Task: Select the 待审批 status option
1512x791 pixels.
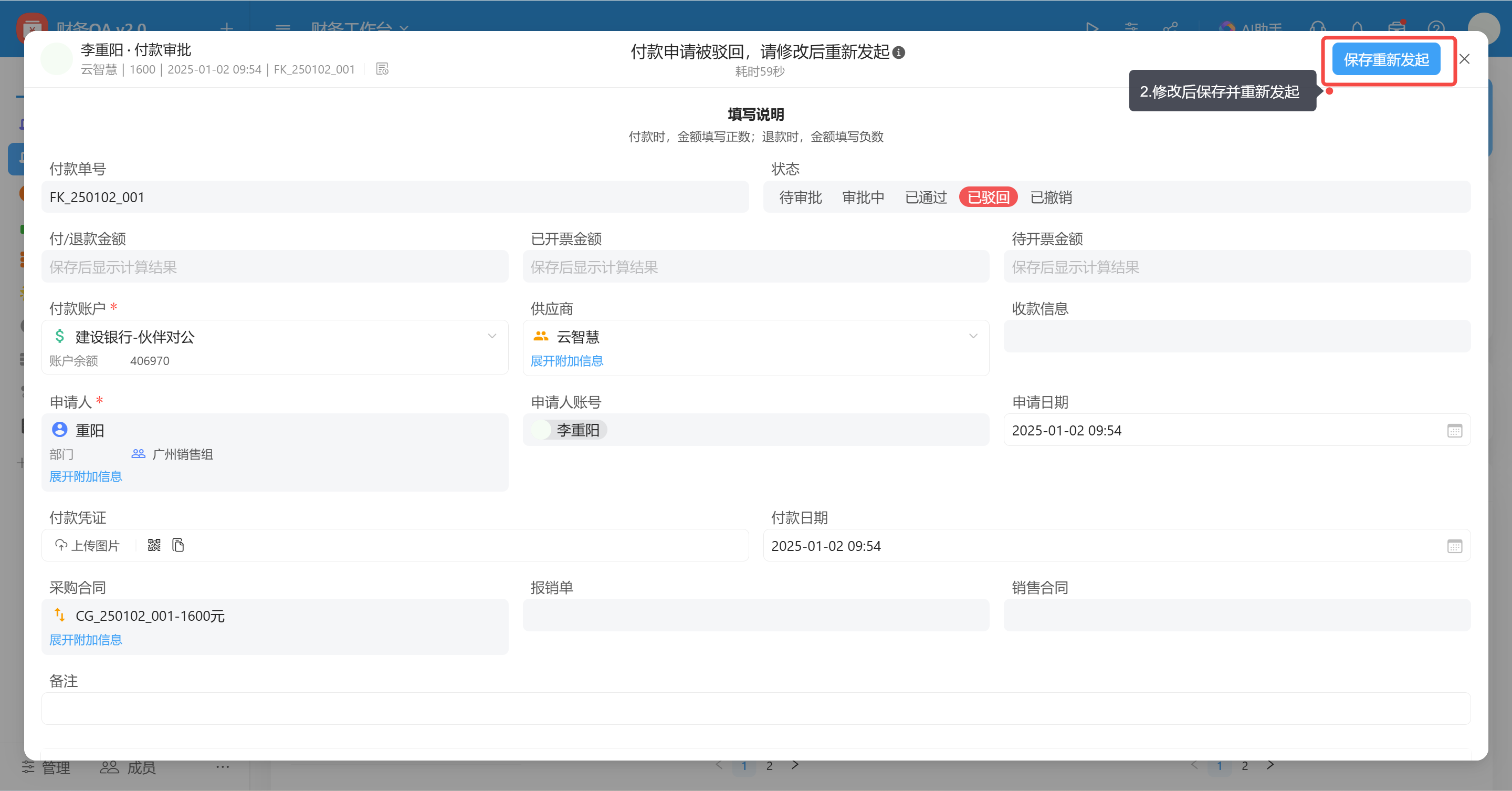Action: (800, 197)
